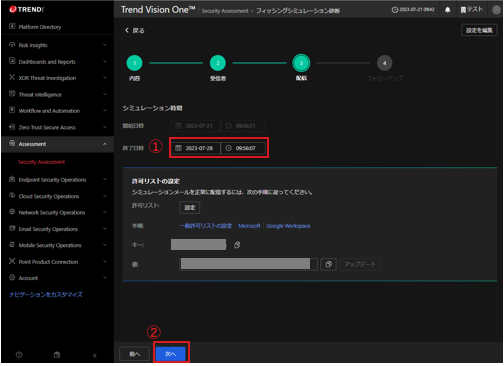
Task: Go back with 戻る link
Action: 135,30
